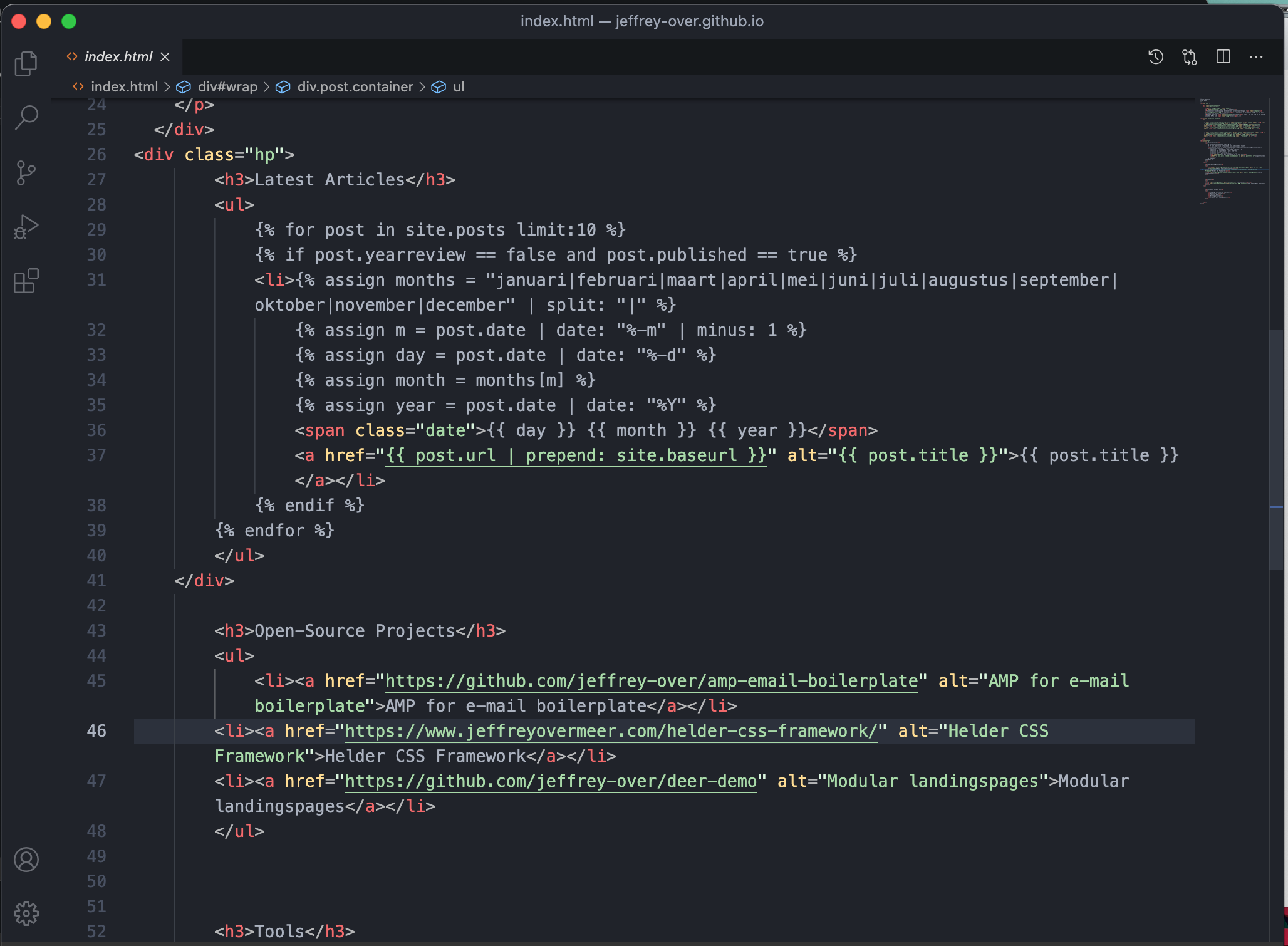Close the index.html tab
The height and width of the screenshot is (946, 1288).
click(x=165, y=57)
